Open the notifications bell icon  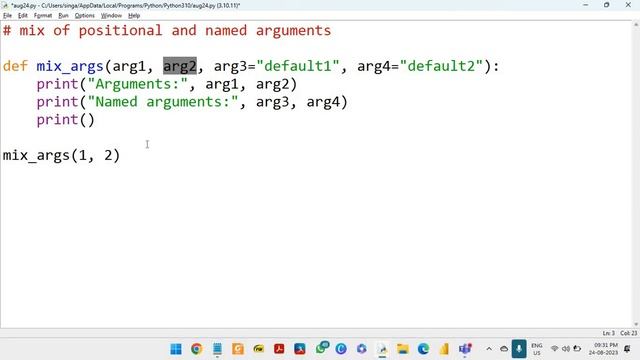(x=627, y=349)
